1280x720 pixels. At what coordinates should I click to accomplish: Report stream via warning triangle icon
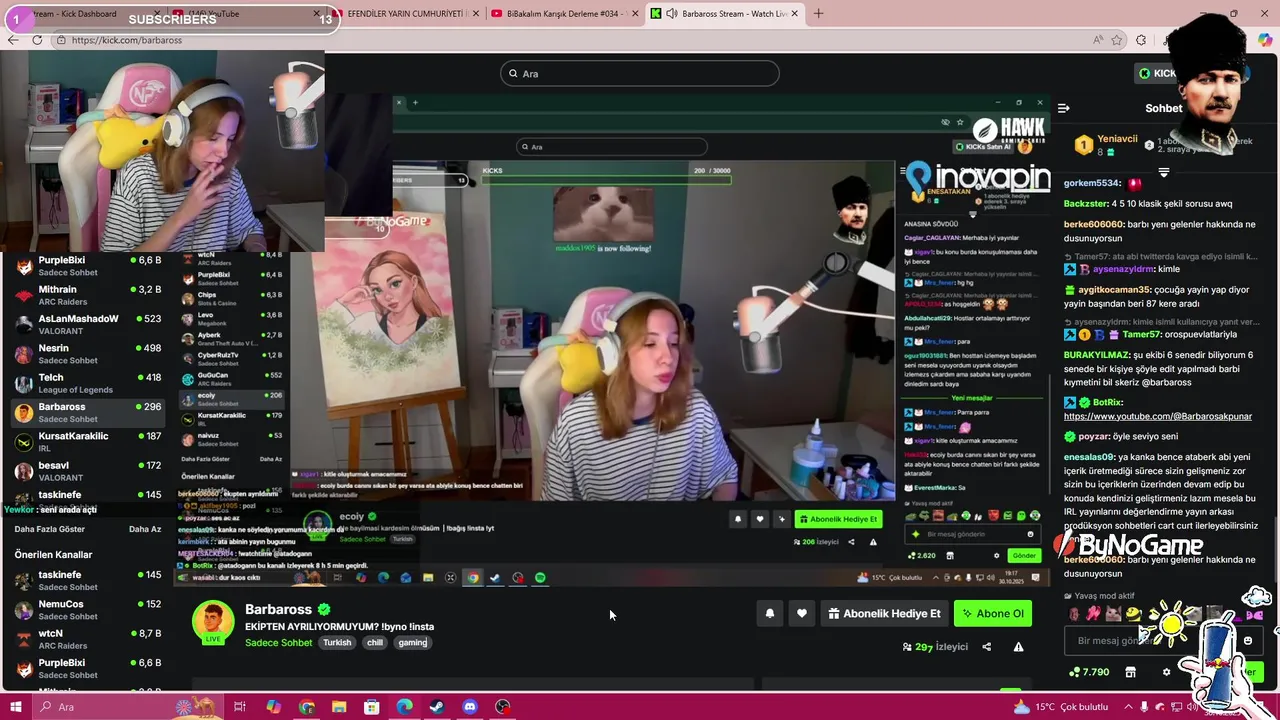click(x=1018, y=647)
